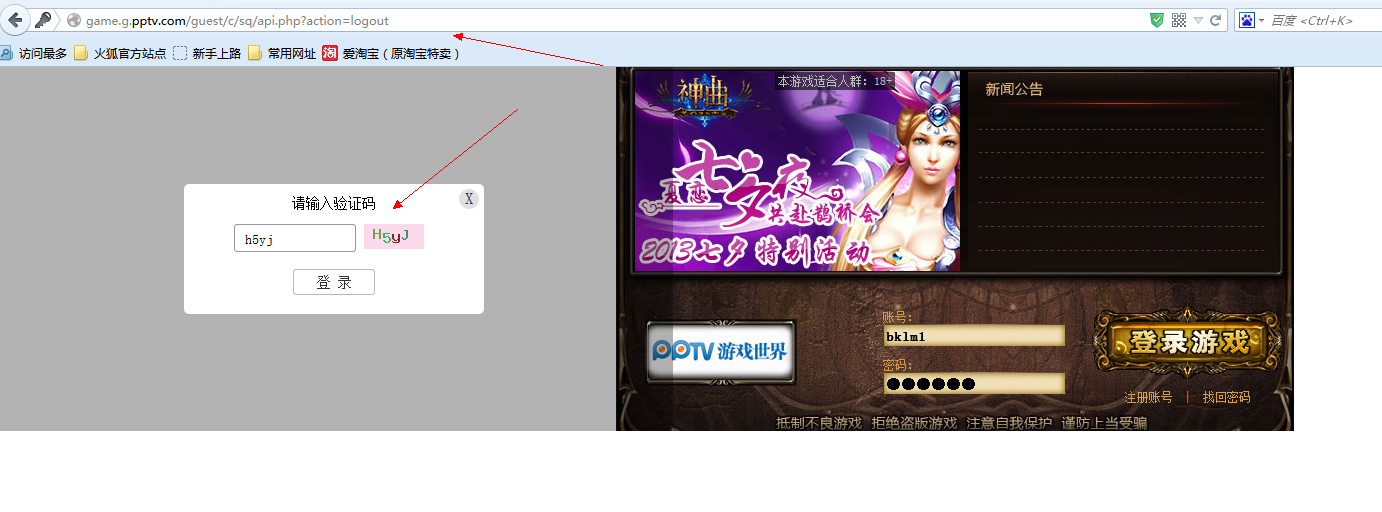Open the 爱淘宝 bookmark
The width and height of the screenshot is (1382, 512).
392,54
